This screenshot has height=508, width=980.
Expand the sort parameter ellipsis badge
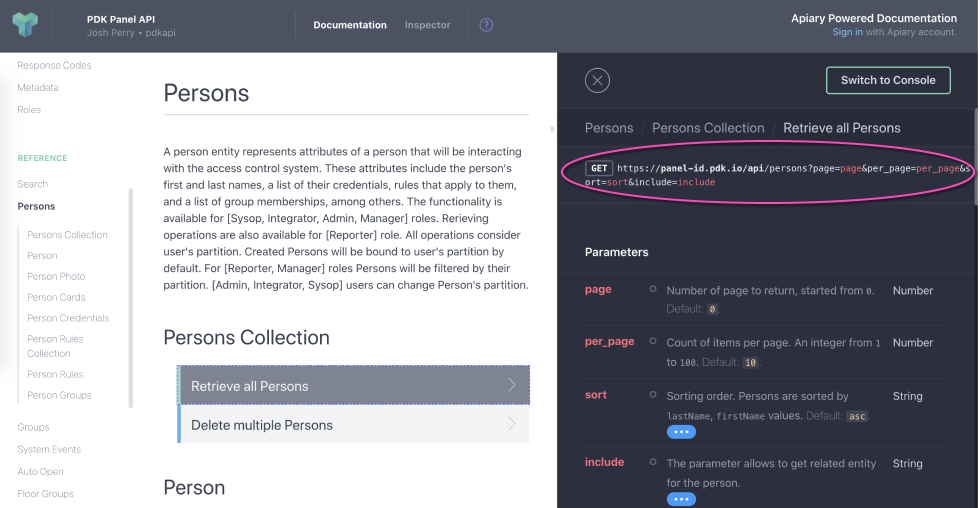click(x=681, y=432)
